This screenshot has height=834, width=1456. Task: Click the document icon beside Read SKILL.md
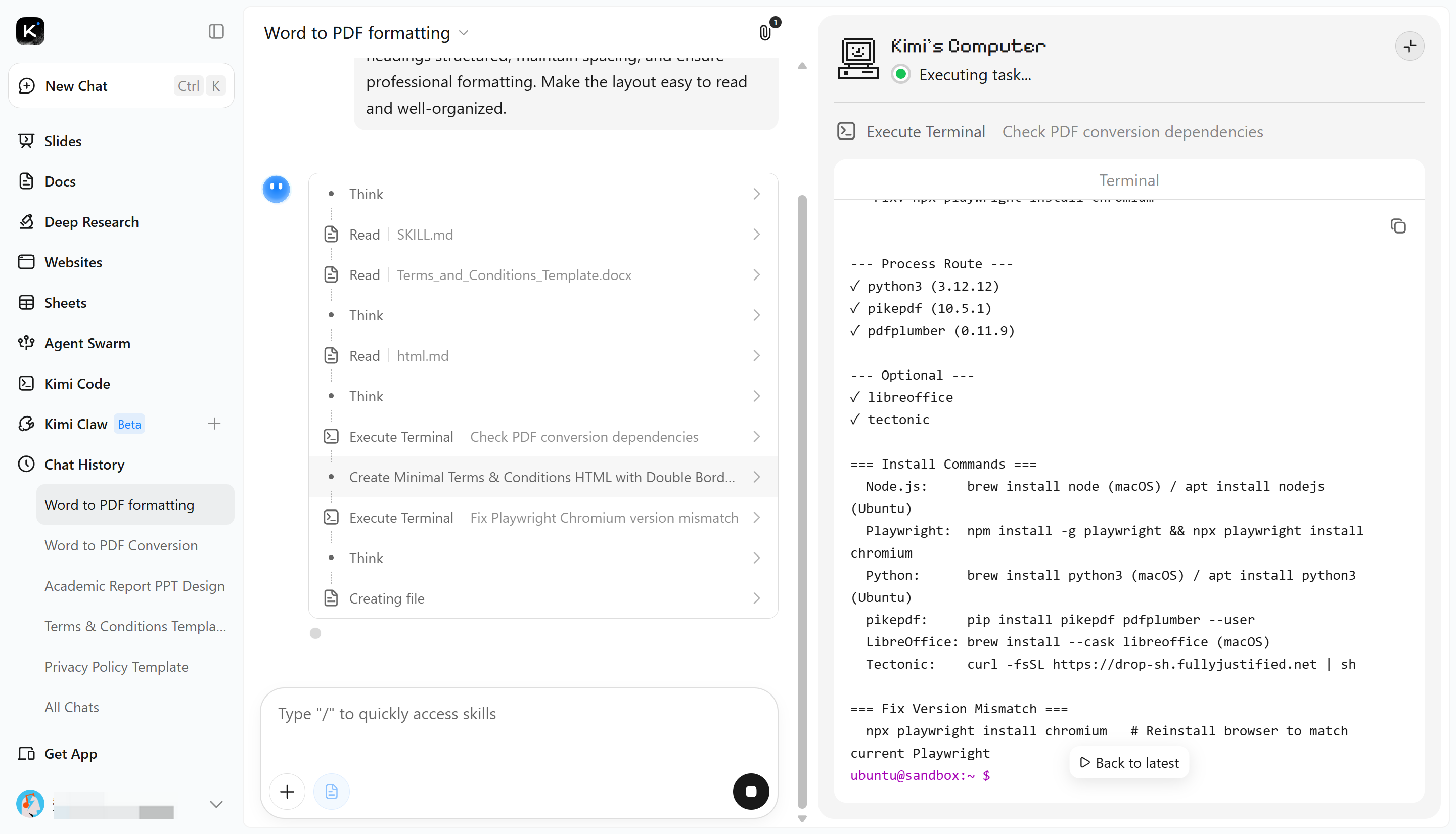point(331,234)
